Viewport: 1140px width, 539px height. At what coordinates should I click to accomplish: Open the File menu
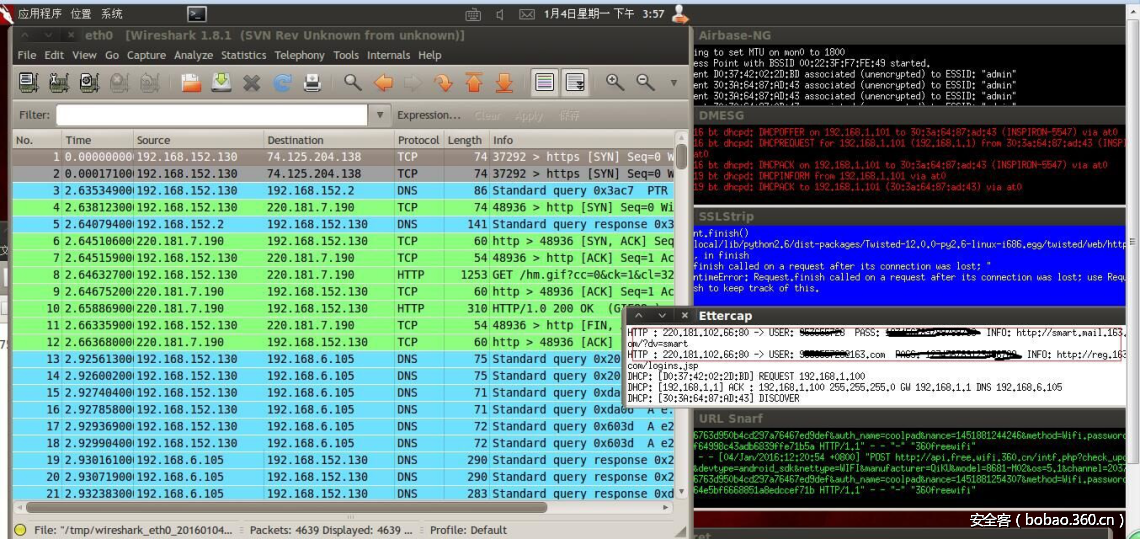[26, 55]
